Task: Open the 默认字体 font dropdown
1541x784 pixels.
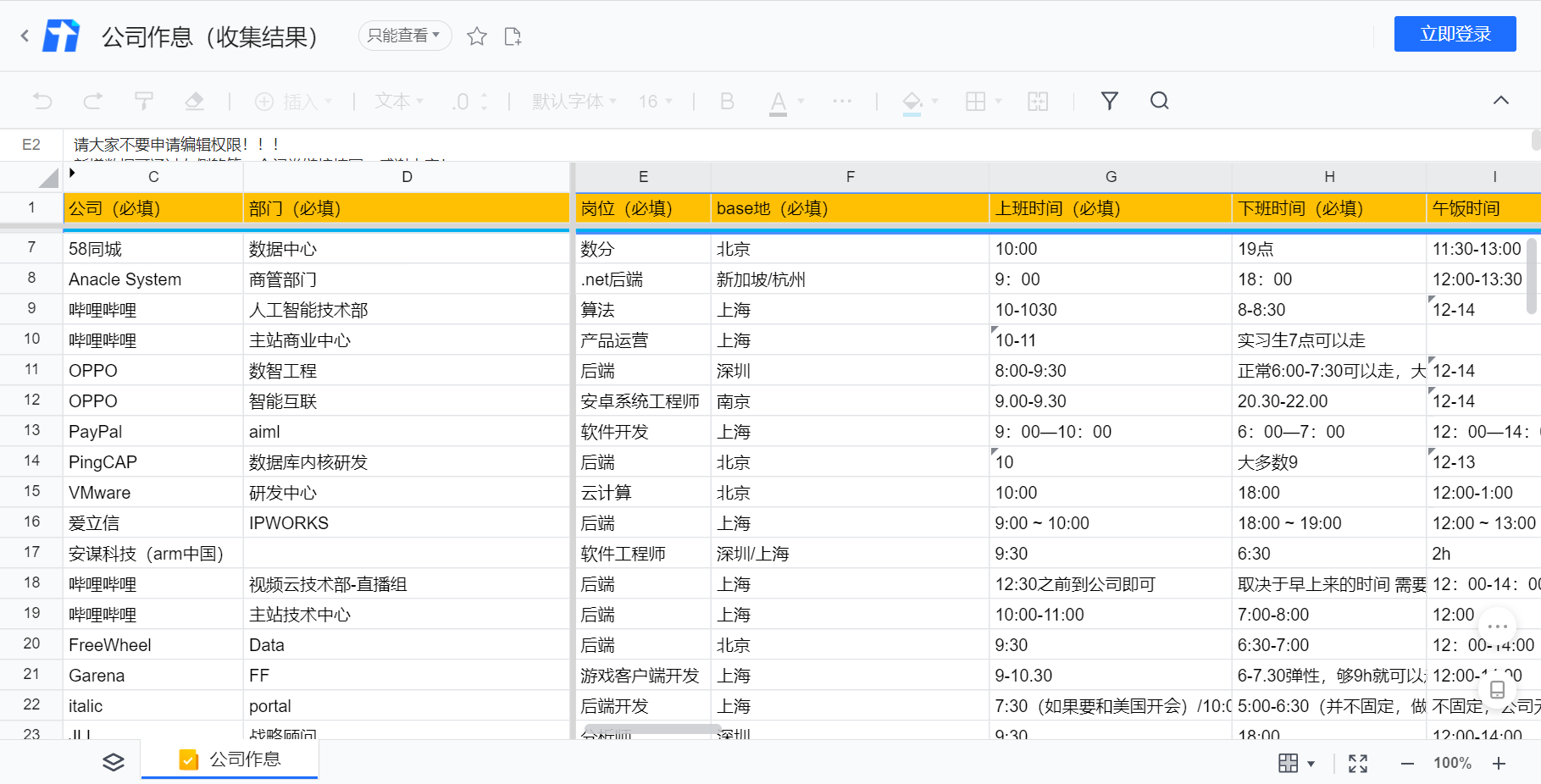Action: [x=574, y=102]
